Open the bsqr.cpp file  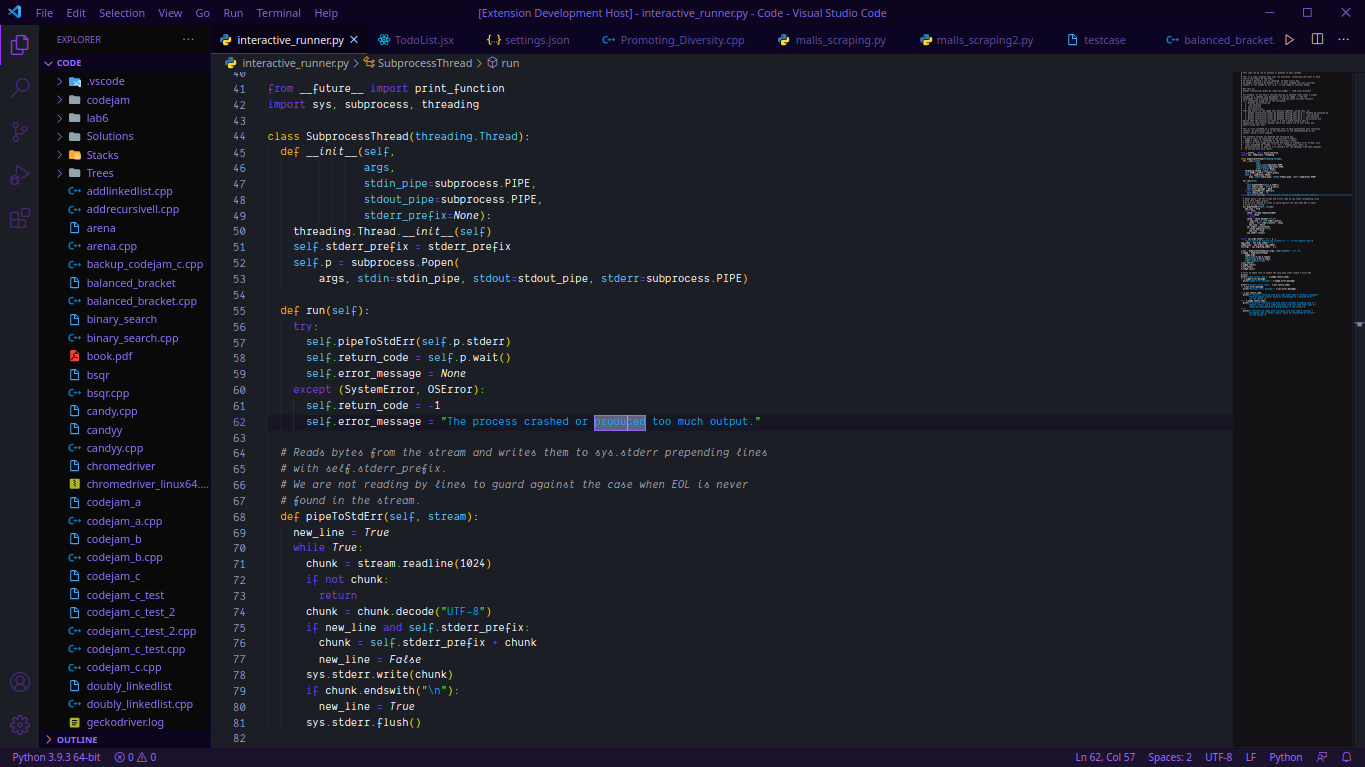tap(108, 393)
